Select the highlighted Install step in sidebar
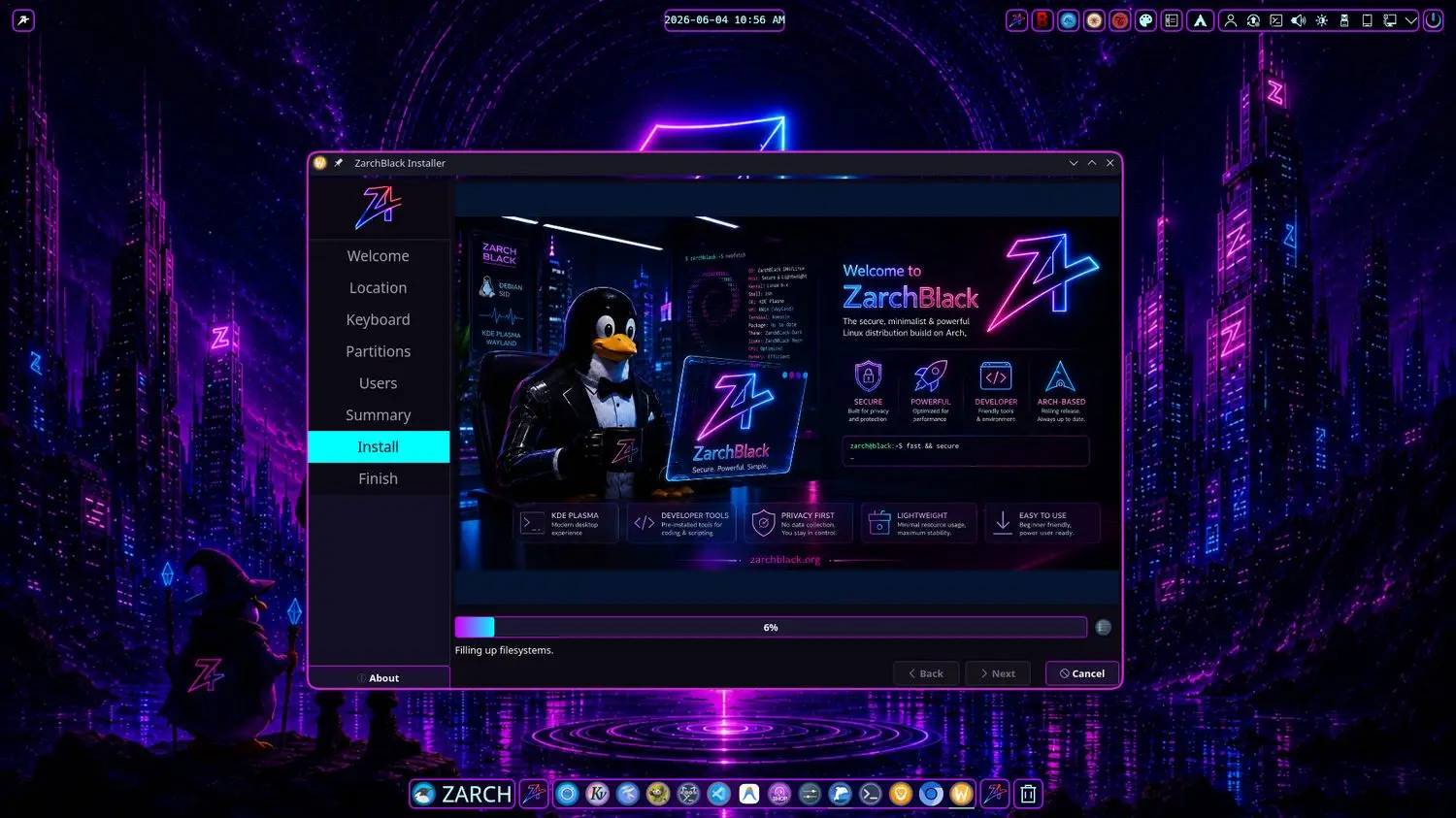1456x818 pixels. coord(379,447)
